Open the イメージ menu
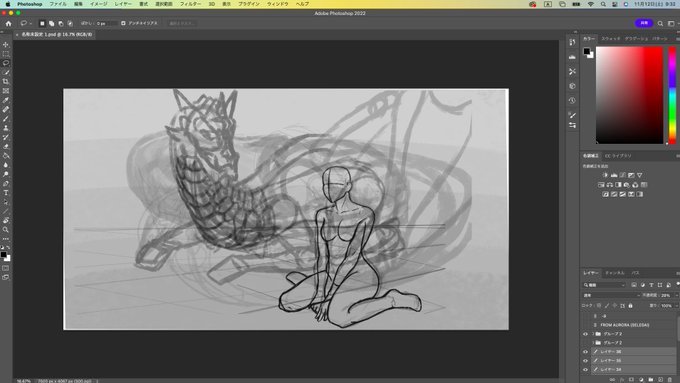The width and height of the screenshot is (680, 383). (98, 4)
